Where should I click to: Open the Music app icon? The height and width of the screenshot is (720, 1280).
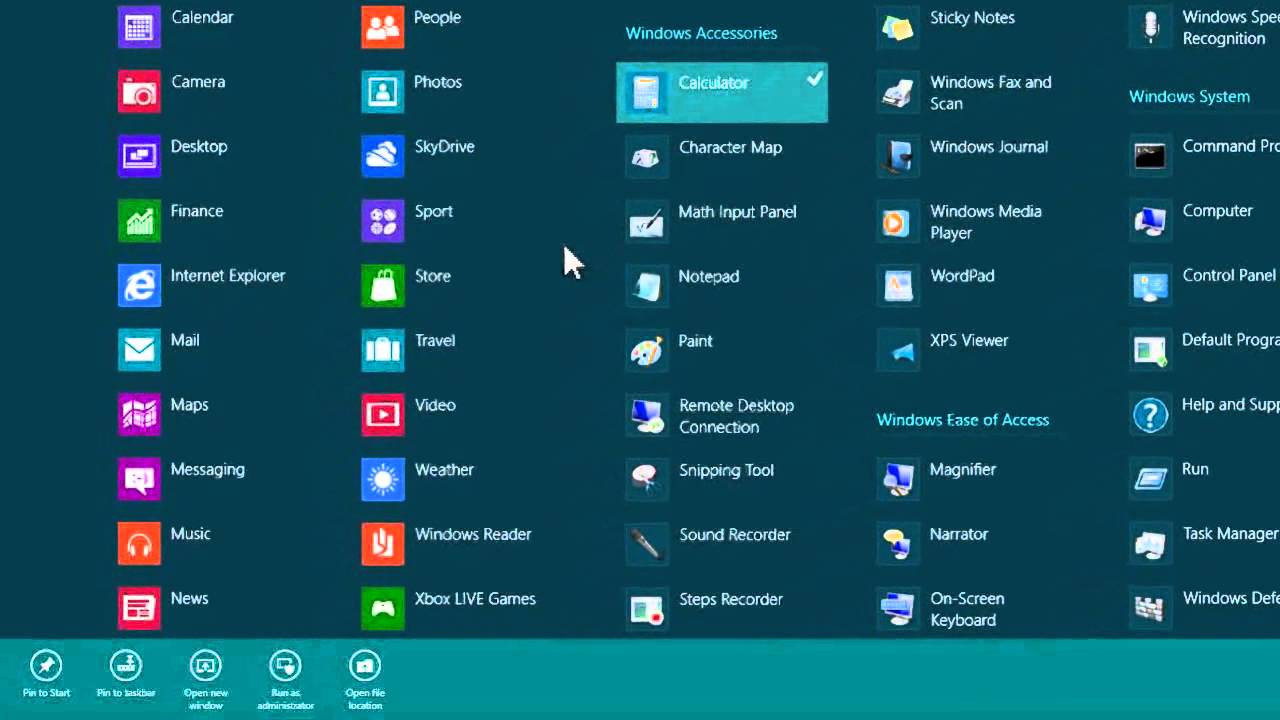click(x=139, y=544)
